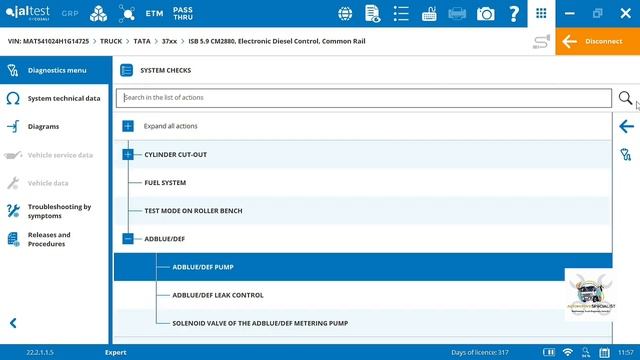Click the magnifier search icon
Viewport: 640px width, 360px height.
(625, 98)
